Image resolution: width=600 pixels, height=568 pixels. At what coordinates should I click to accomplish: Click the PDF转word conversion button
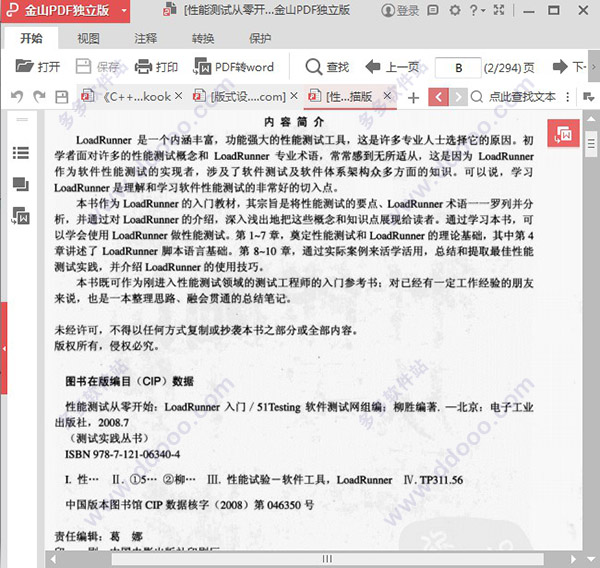tap(234, 67)
